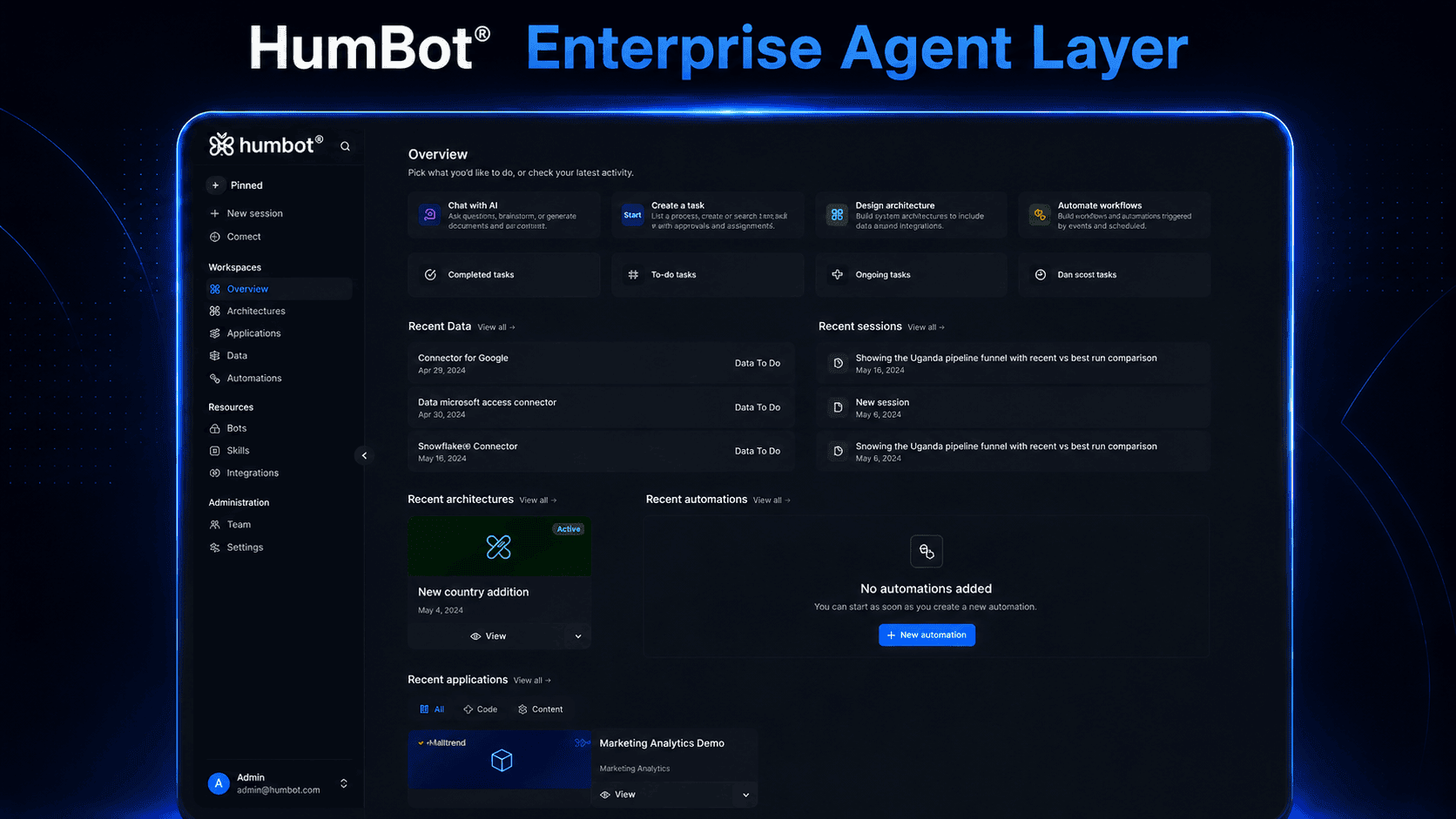The width and height of the screenshot is (1456, 819).
Task: Open Automate workflows card title
Action: click(1099, 205)
